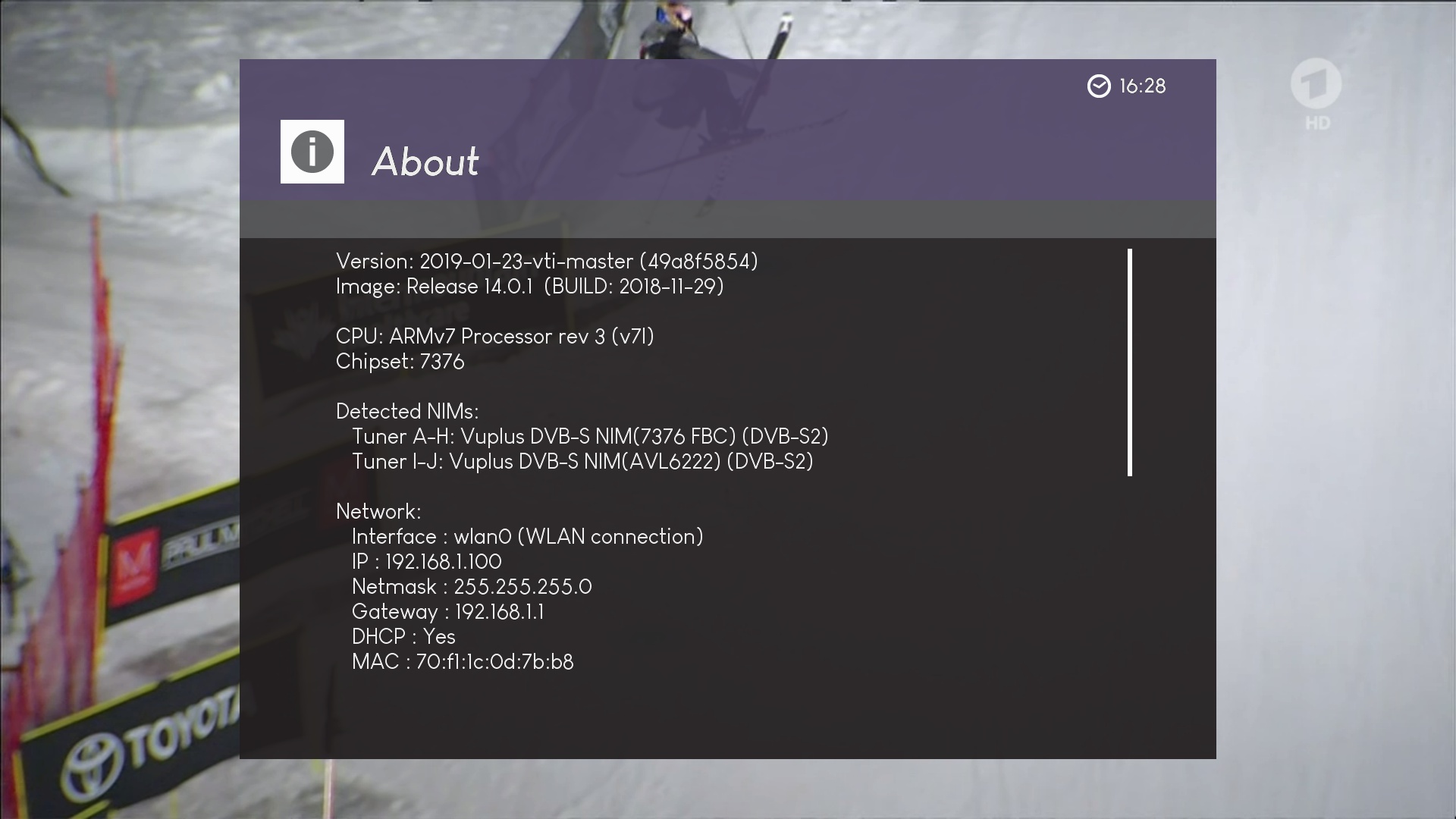Click the info icon beside About
The width and height of the screenshot is (1456, 819).
[312, 152]
